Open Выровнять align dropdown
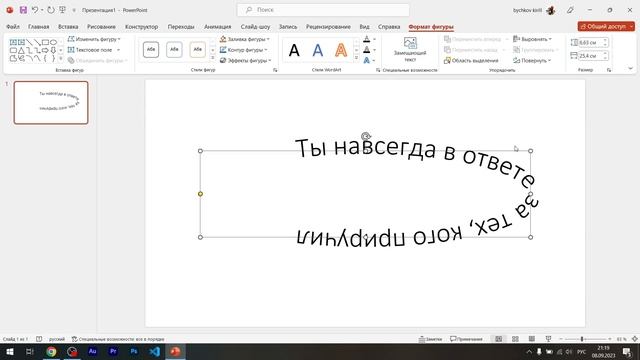This screenshot has height=360, width=640. pos(532,39)
